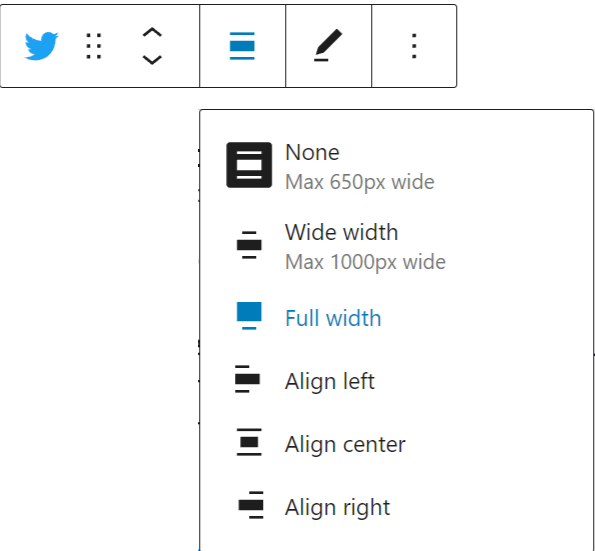
Task: Click the Align right icon
Action: point(250,505)
